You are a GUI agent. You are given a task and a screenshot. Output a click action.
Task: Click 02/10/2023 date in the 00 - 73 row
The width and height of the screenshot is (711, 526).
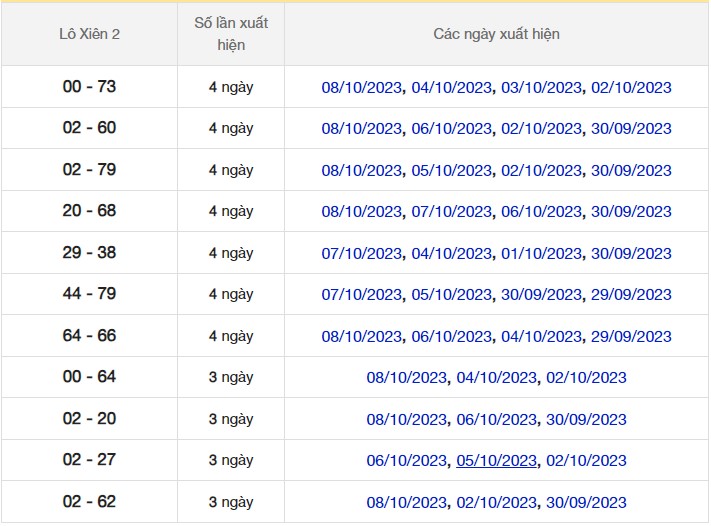click(x=631, y=88)
